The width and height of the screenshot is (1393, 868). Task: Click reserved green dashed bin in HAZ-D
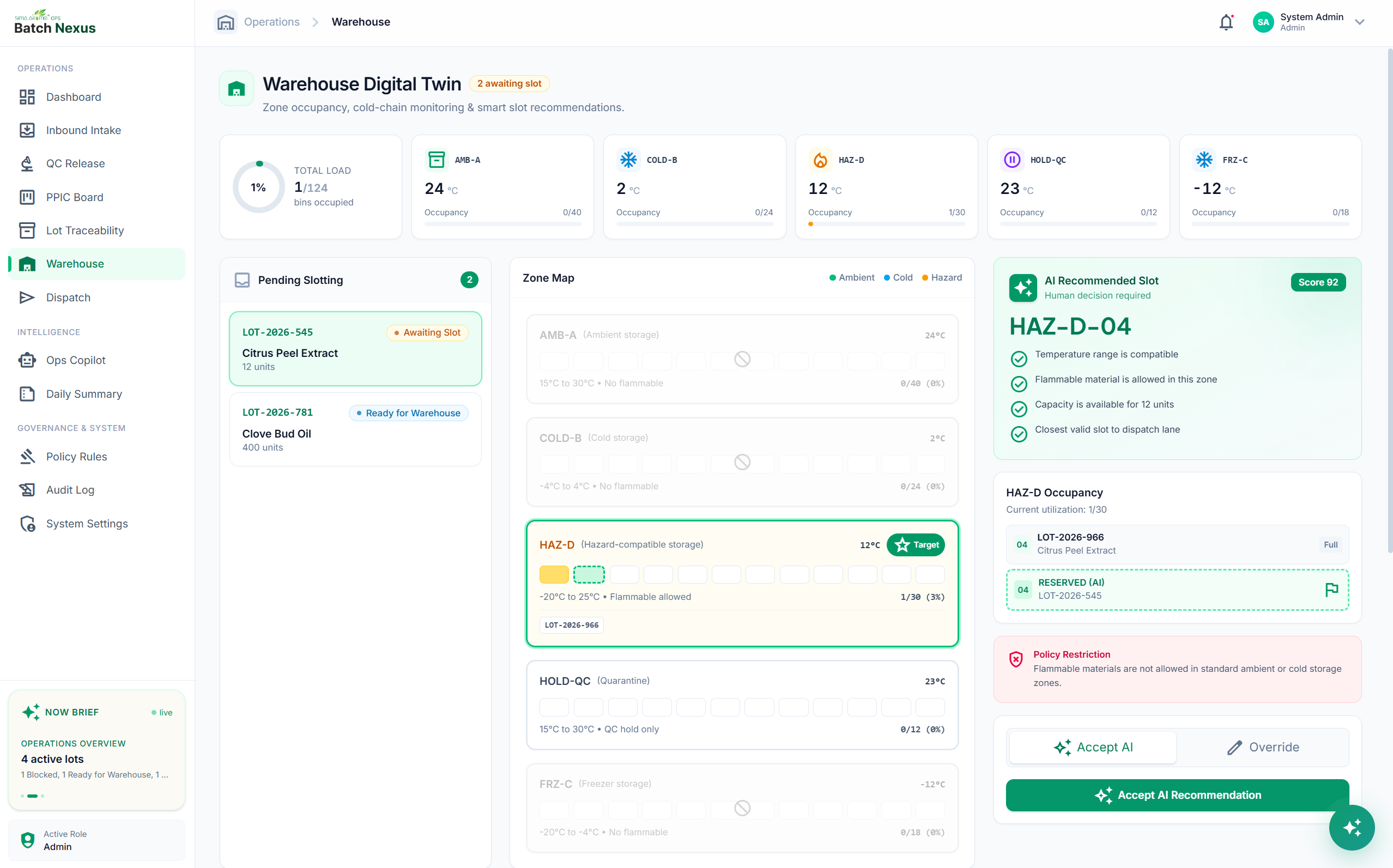(589, 575)
